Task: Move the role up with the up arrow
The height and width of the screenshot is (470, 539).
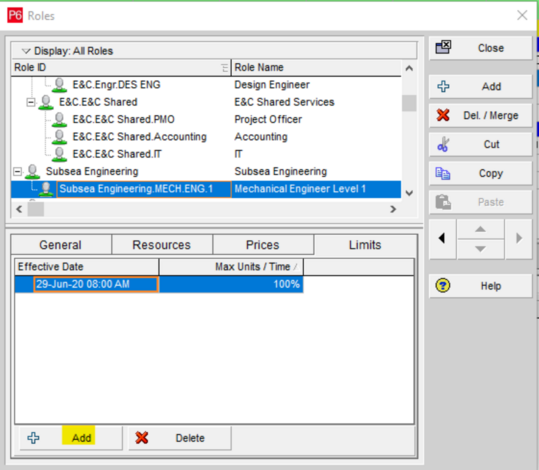Action: coord(480,229)
